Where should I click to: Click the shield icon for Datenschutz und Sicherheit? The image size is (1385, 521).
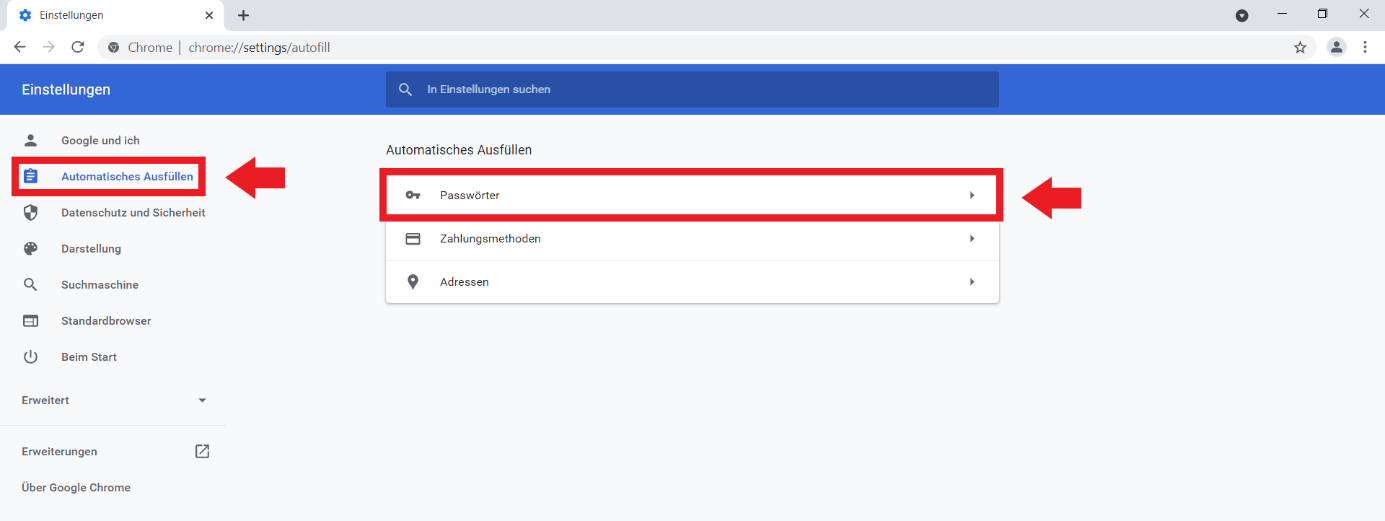coord(30,213)
